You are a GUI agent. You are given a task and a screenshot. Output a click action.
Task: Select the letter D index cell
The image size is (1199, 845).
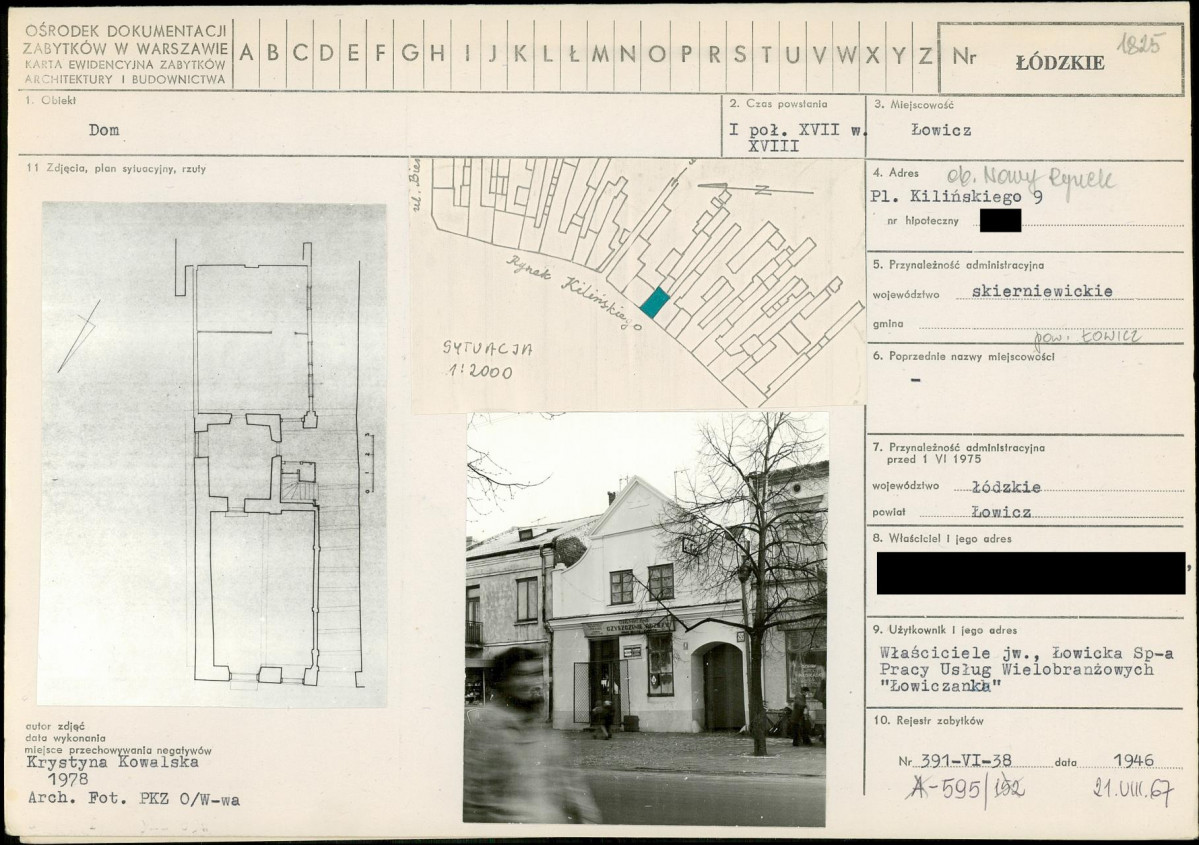tap(327, 54)
